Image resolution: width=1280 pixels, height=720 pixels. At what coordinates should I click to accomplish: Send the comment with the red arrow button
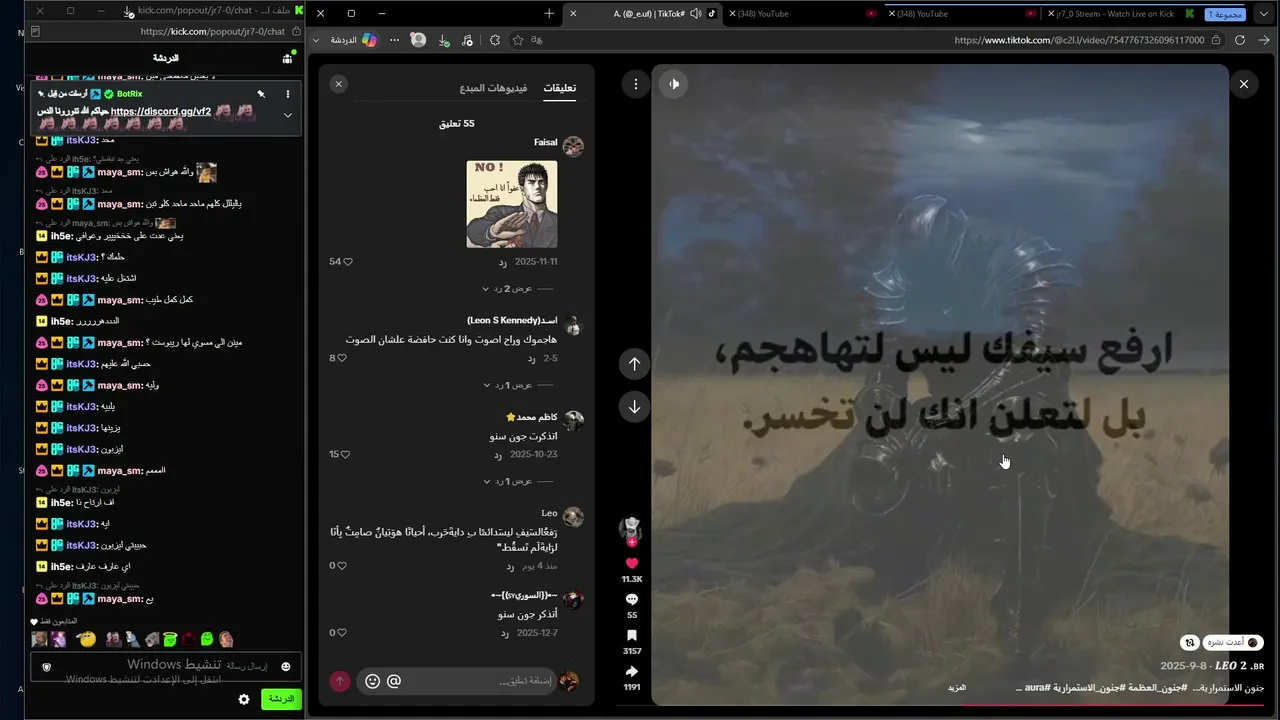point(339,681)
